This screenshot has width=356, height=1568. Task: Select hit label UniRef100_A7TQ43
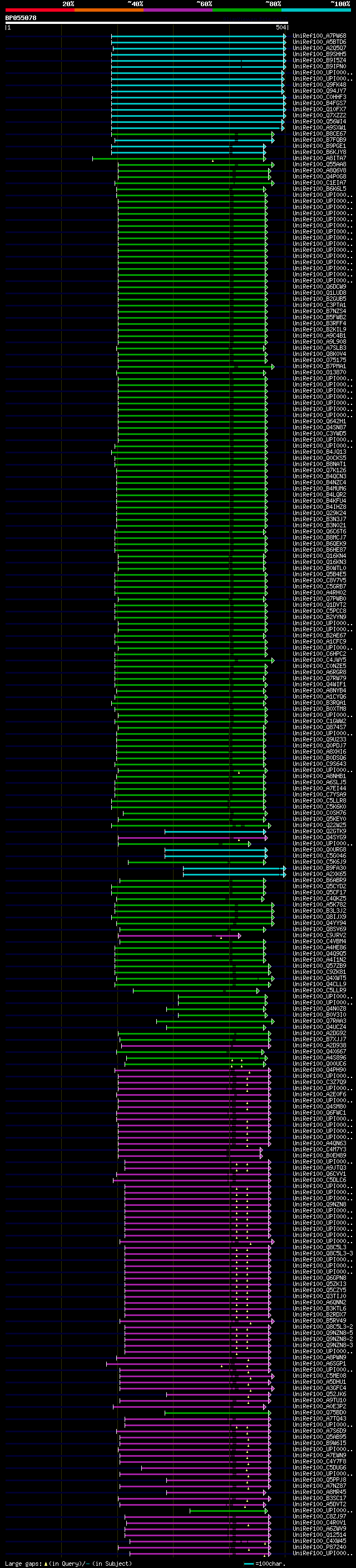click(319, 1418)
